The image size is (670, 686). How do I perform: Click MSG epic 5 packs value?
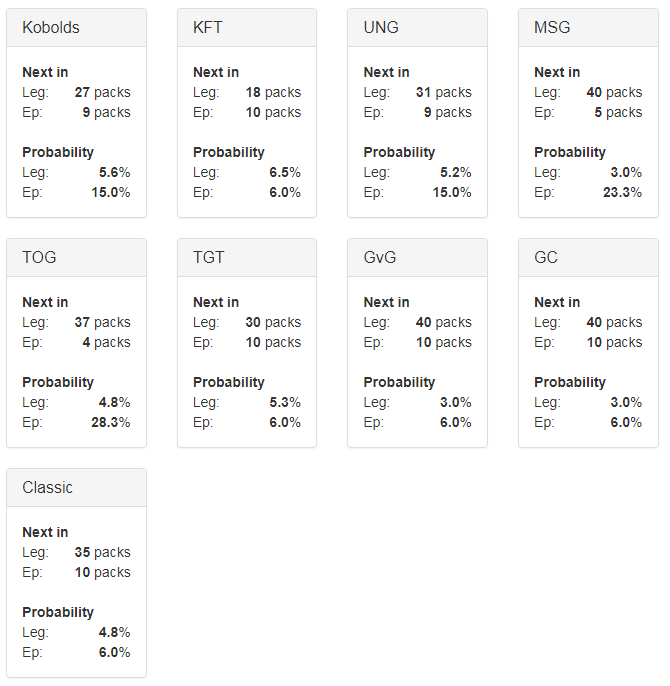(x=618, y=112)
